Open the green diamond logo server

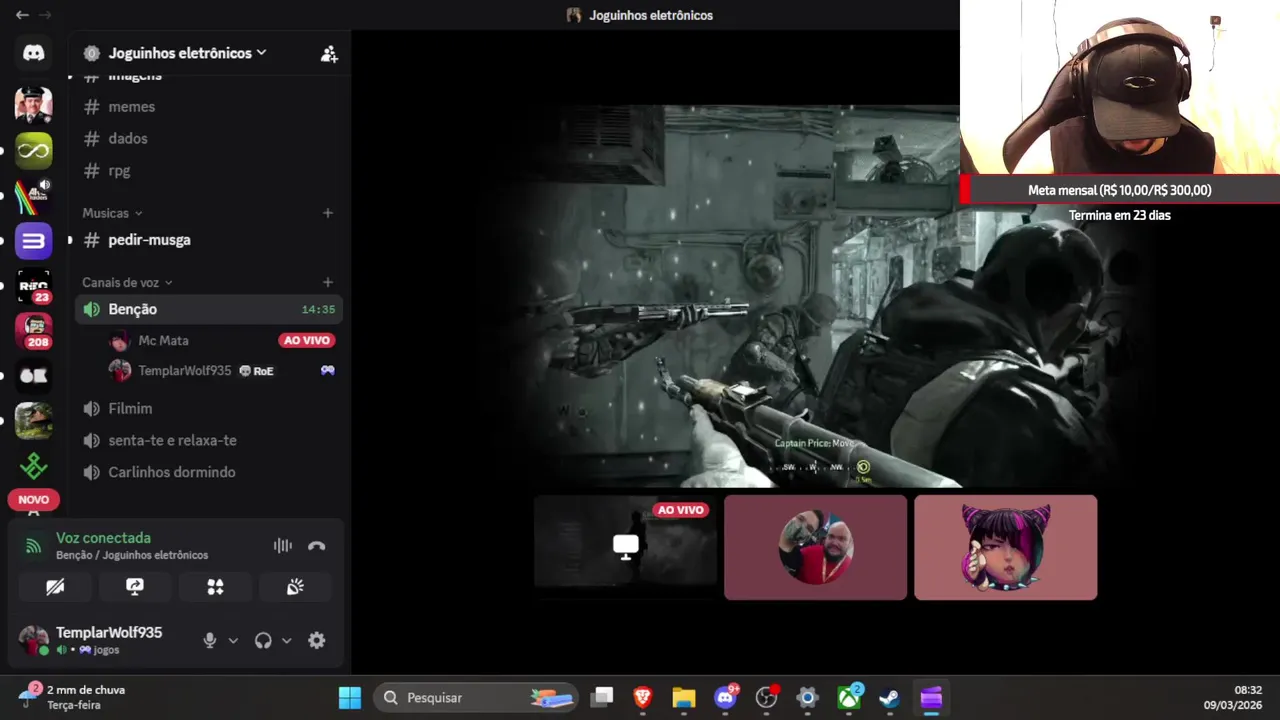[x=33, y=466]
